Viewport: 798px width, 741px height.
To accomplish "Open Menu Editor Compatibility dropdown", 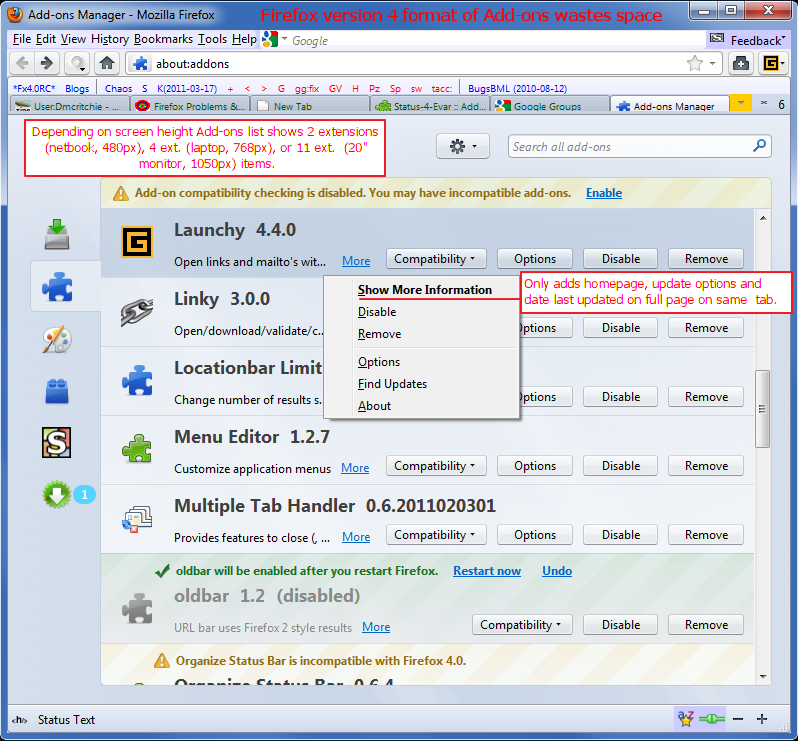I will 436,466.
